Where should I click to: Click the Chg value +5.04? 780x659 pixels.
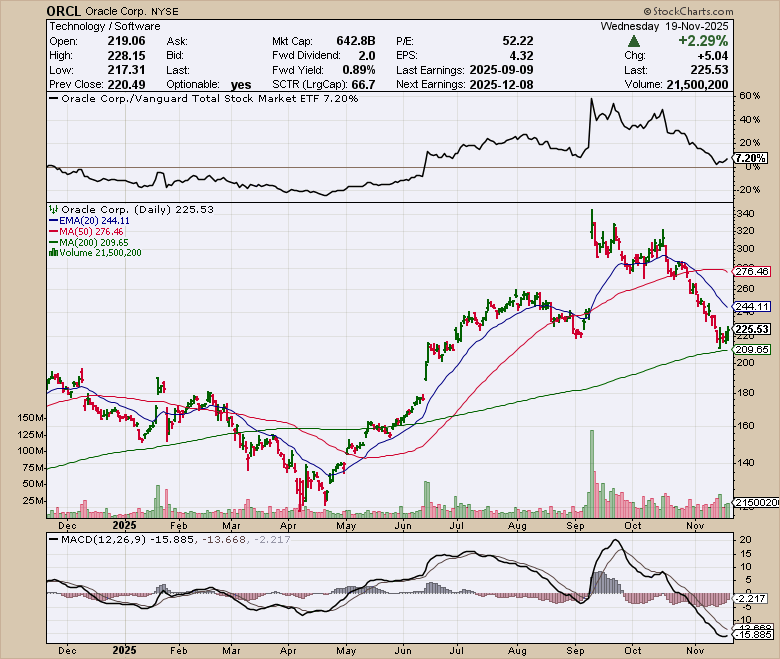[x=713, y=56]
